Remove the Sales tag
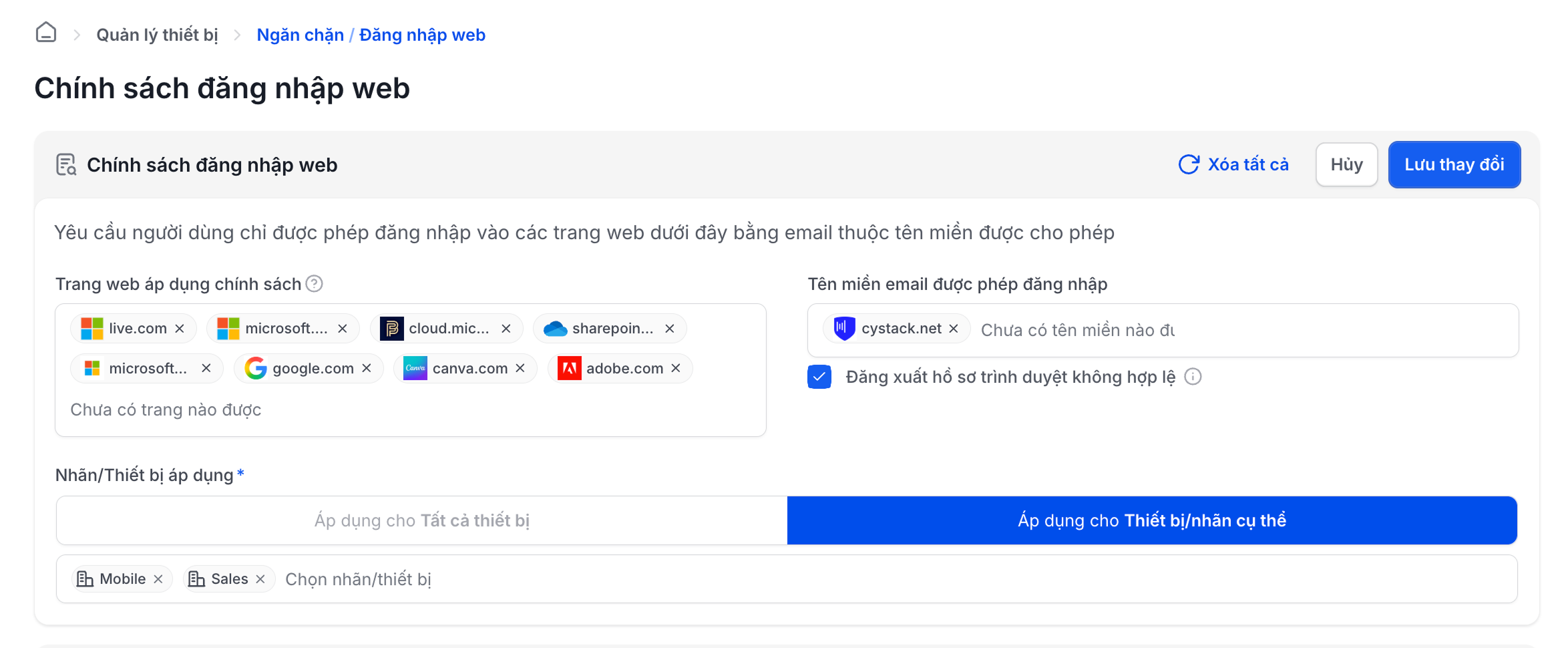Image resolution: width=1568 pixels, height=648 pixels. tap(262, 579)
